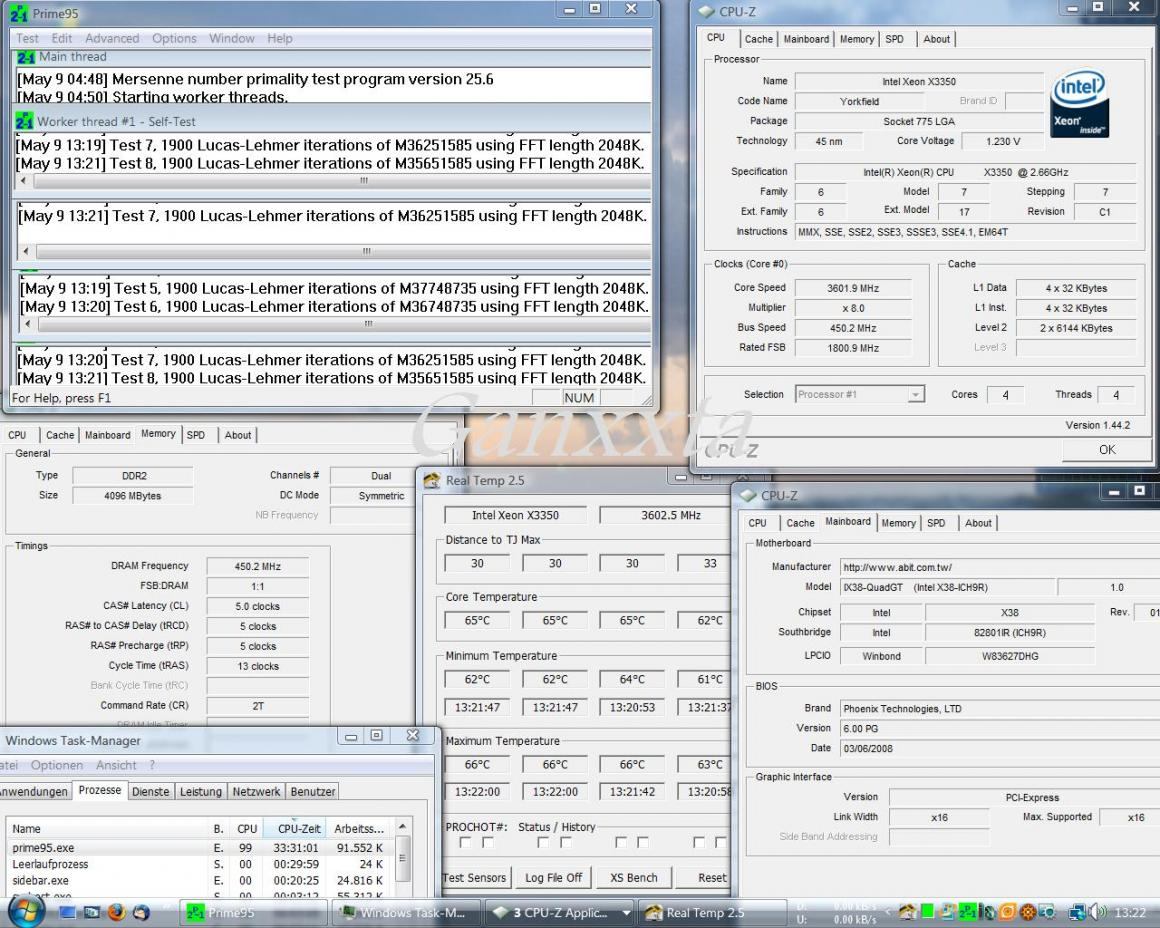Screen dimensions: 1160x928
Task: Open the Netzwerk tab in Task-Manager
Action: (256, 792)
